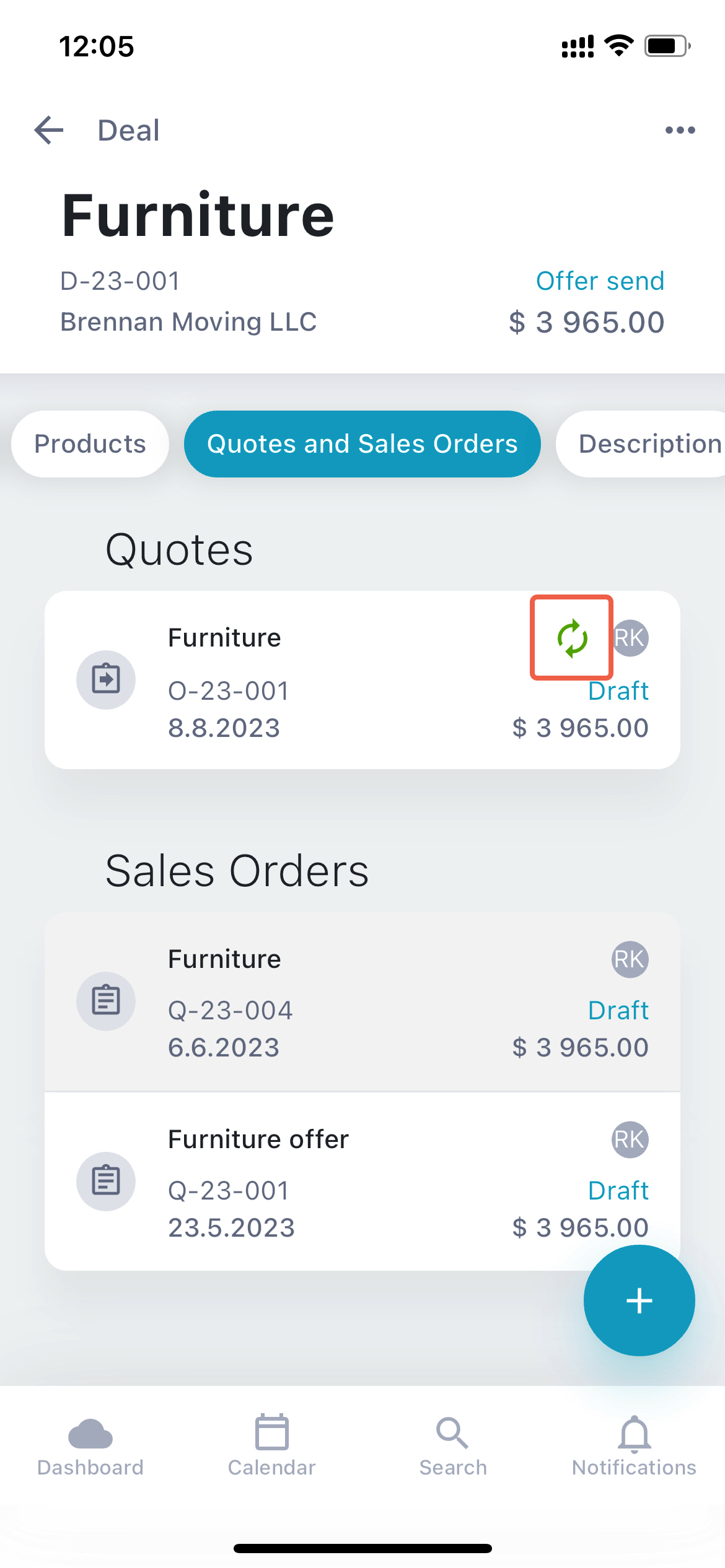This screenshot has width=725, height=1568.
Task: Tap RK avatar on Furniture offer order
Action: click(x=630, y=1139)
